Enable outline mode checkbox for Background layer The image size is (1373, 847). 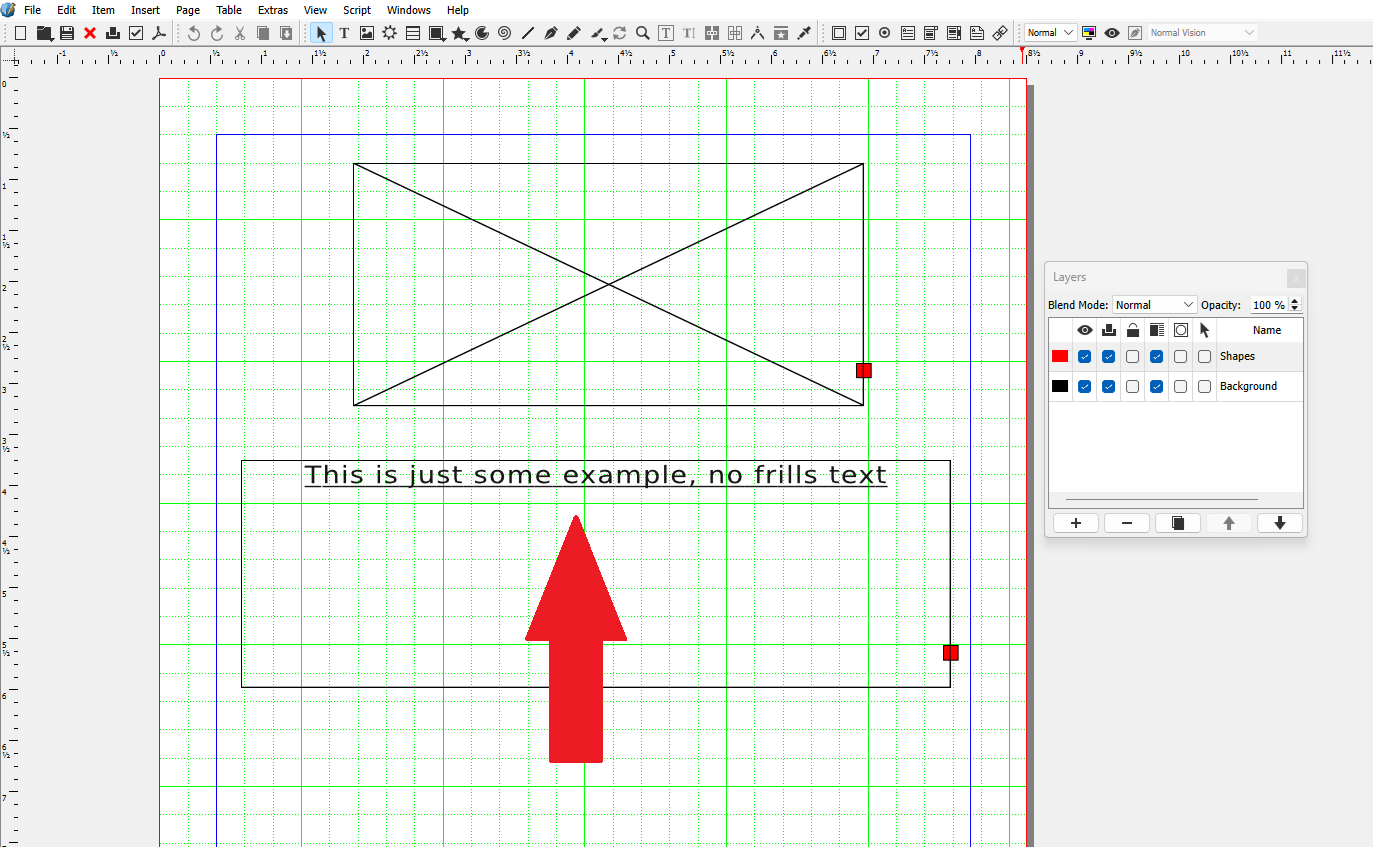1180,387
